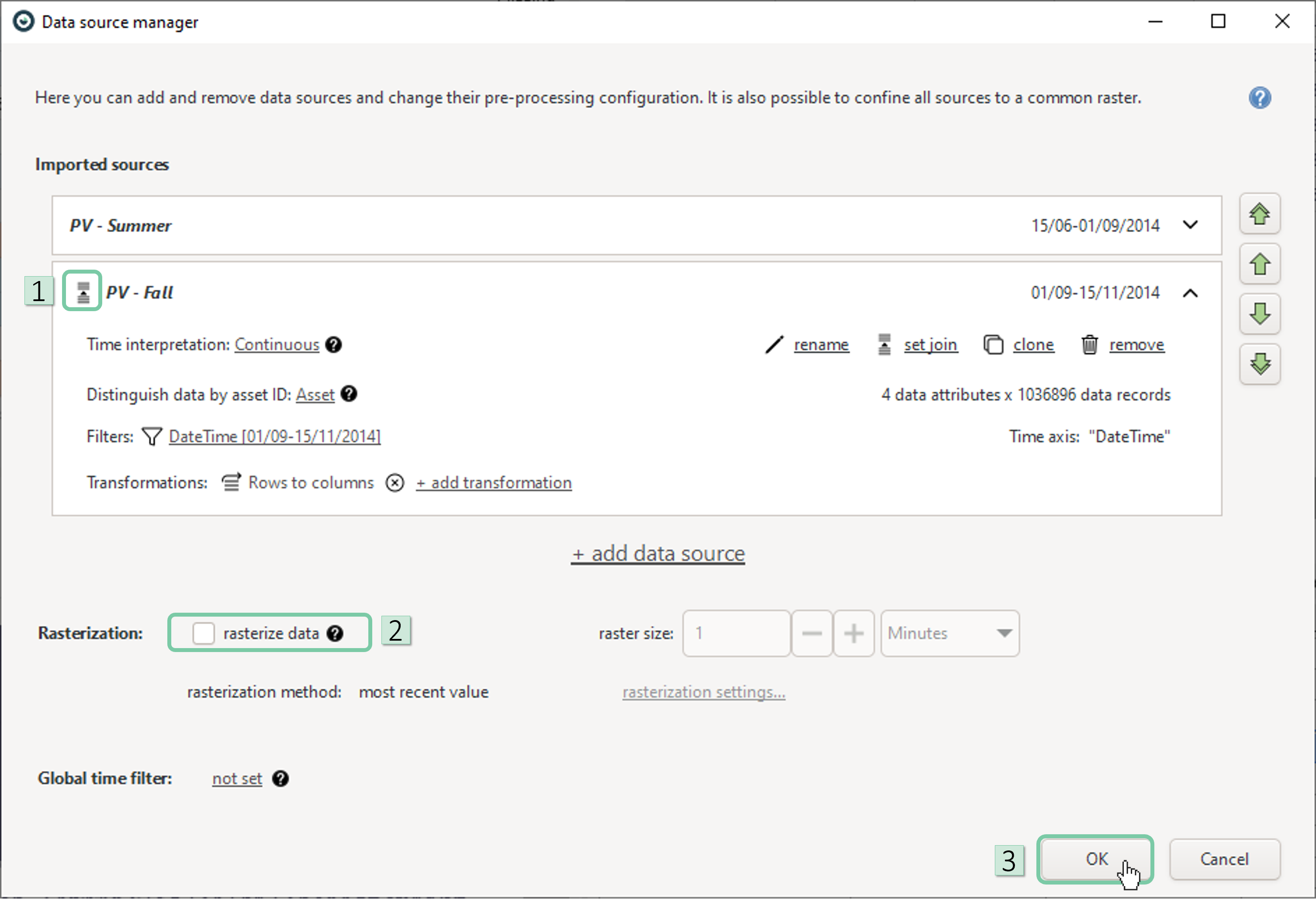Move source up one position arrow
The image size is (1316, 902).
pyautogui.click(x=1259, y=264)
